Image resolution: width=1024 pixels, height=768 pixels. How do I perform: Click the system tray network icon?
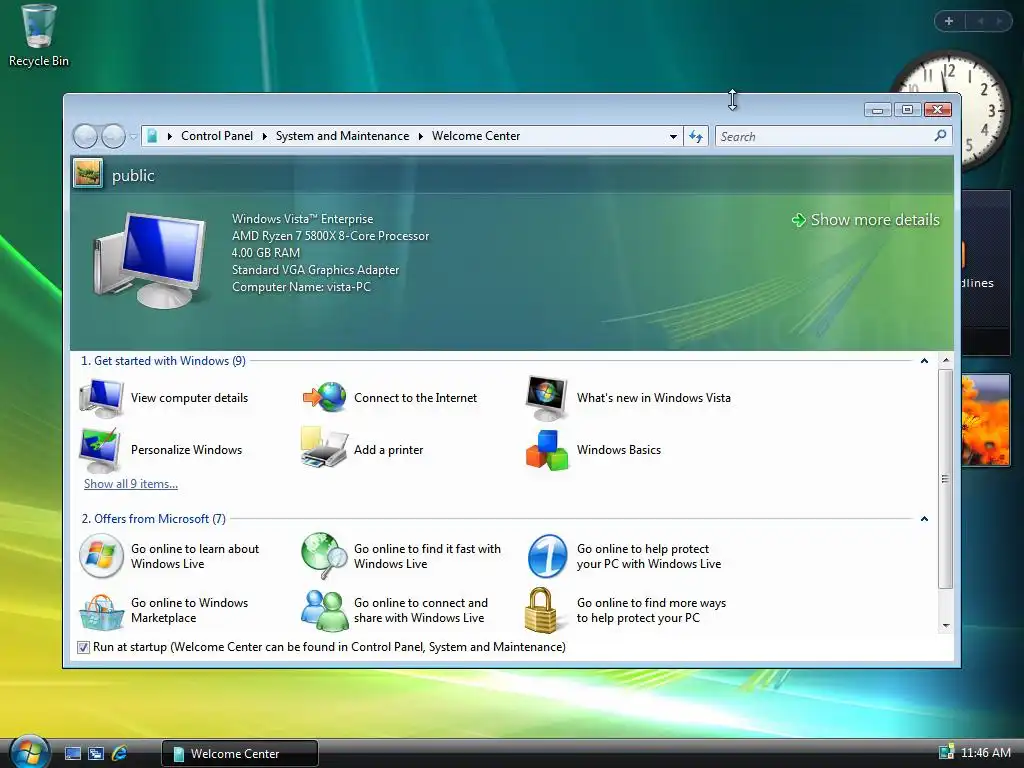click(946, 752)
